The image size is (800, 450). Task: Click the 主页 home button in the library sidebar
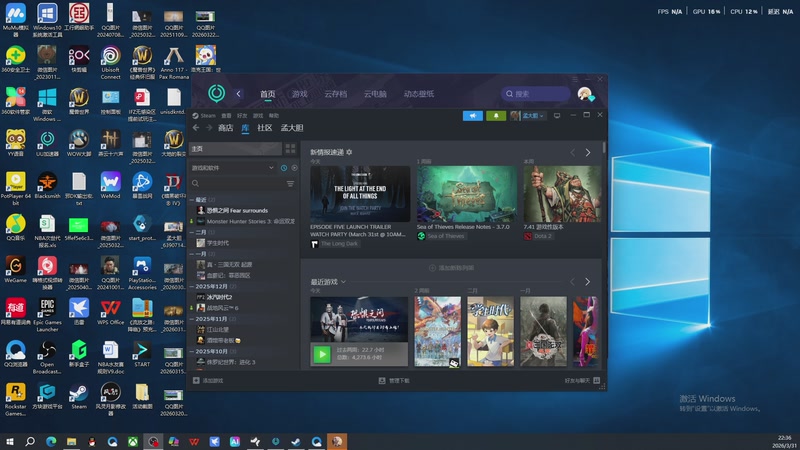pos(235,148)
